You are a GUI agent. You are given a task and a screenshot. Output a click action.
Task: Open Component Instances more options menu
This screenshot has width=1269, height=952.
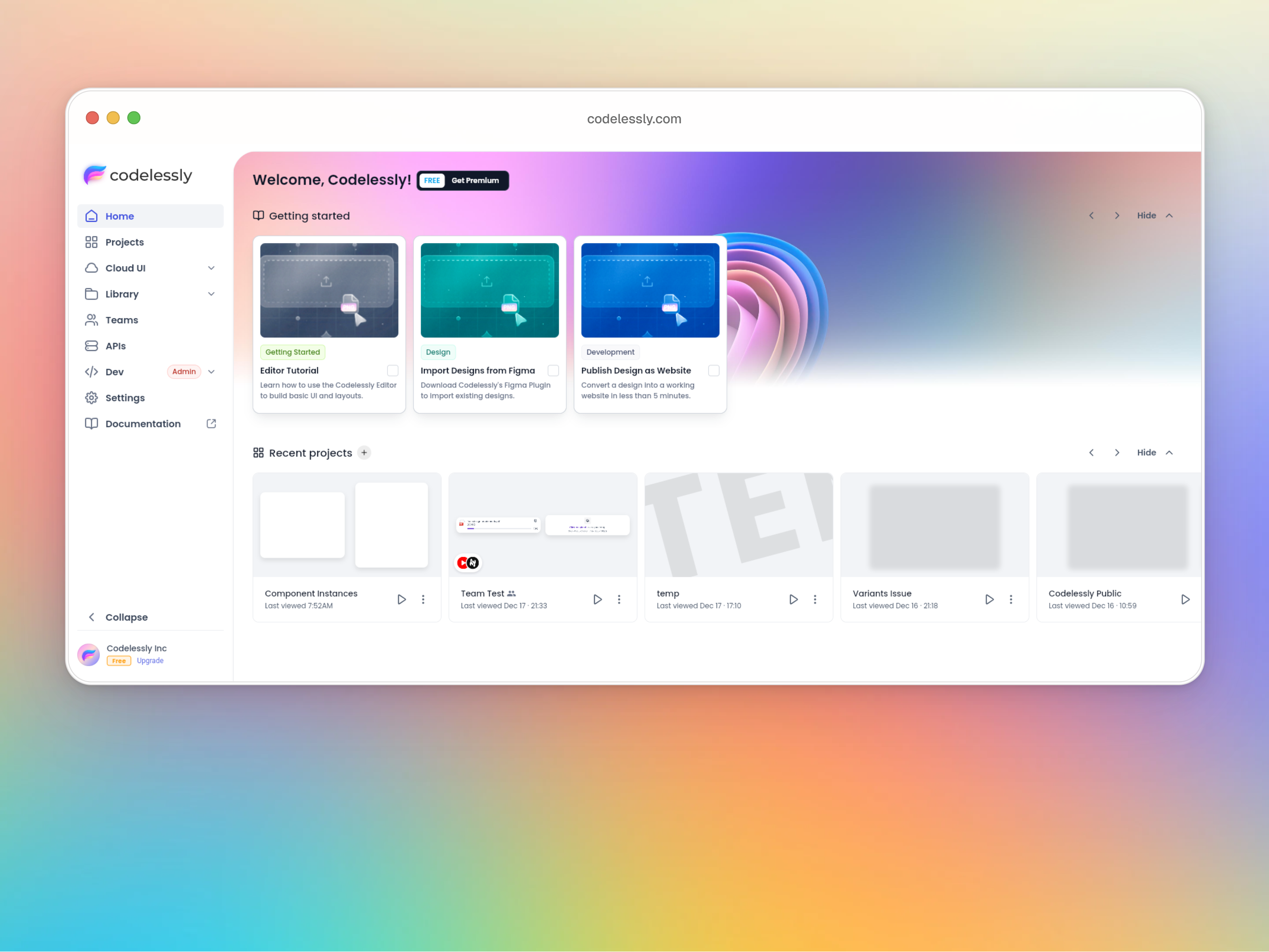(x=424, y=600)
